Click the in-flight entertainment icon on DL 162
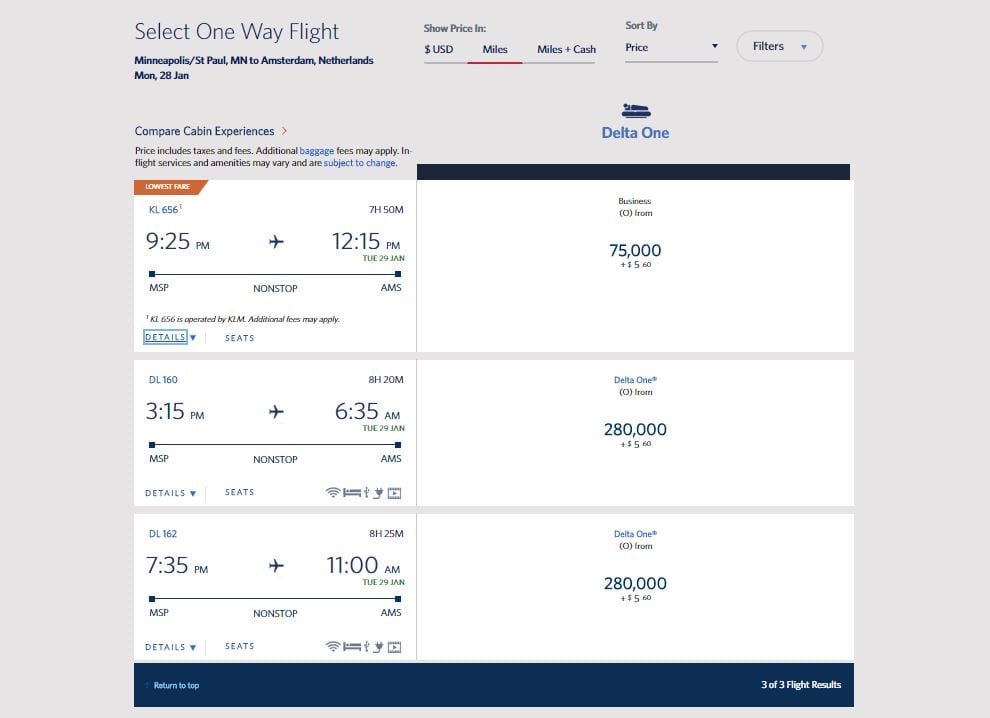The image size is (990, 718). (x=394, y=647)
